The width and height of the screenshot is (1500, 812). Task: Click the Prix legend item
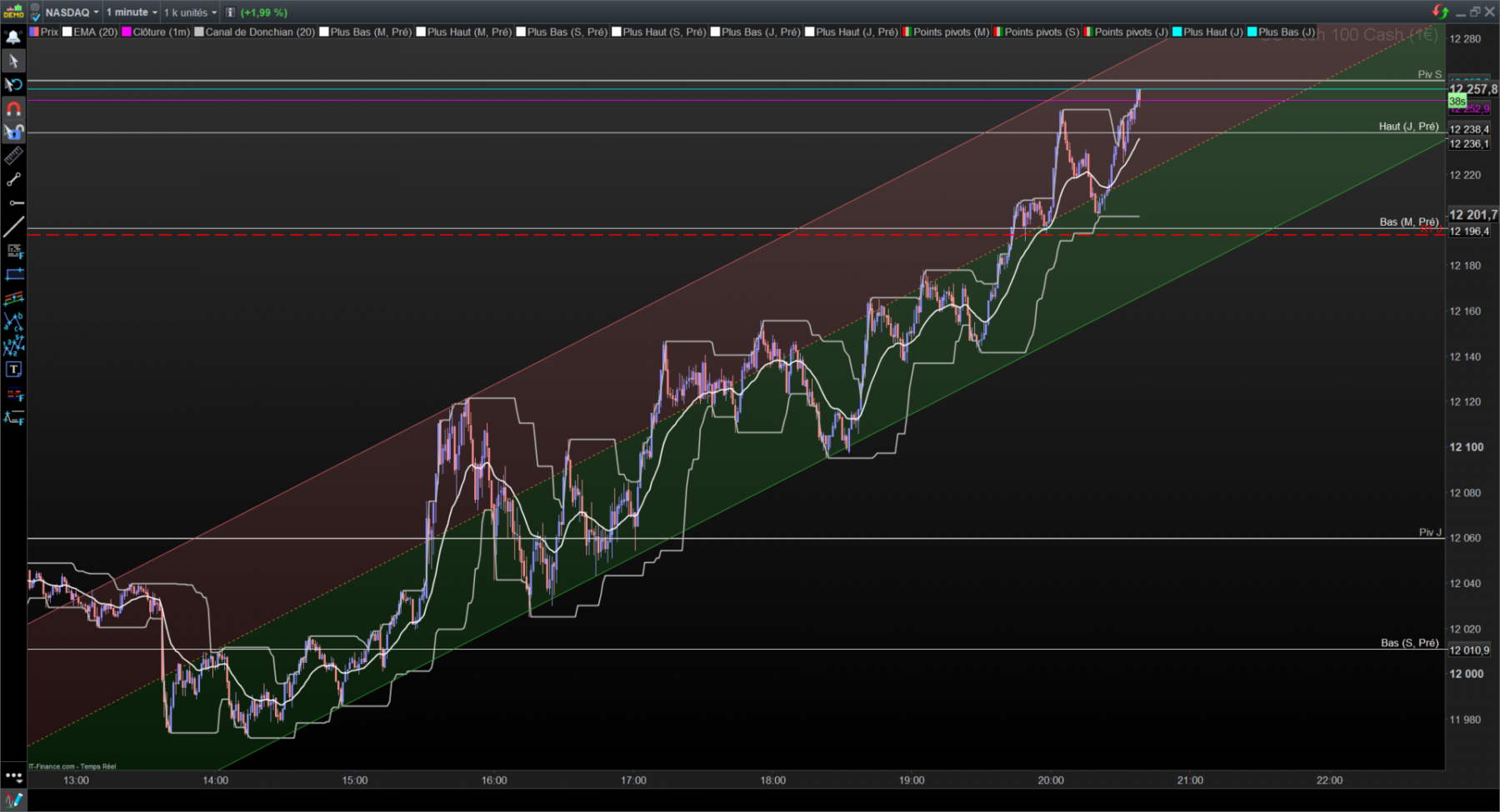point(44,32)
